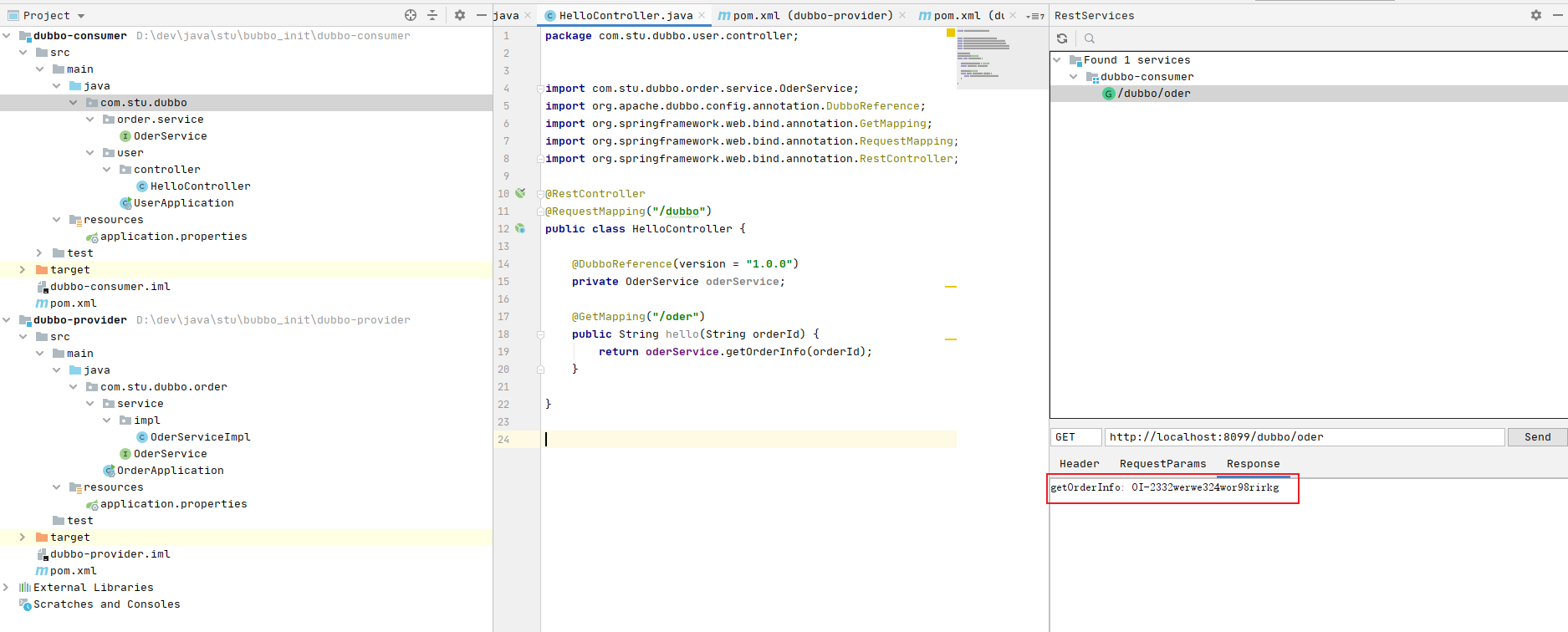
Task: Click the Maven icon of the dubbo-consumer module's pom.xml
Action: 42,303
